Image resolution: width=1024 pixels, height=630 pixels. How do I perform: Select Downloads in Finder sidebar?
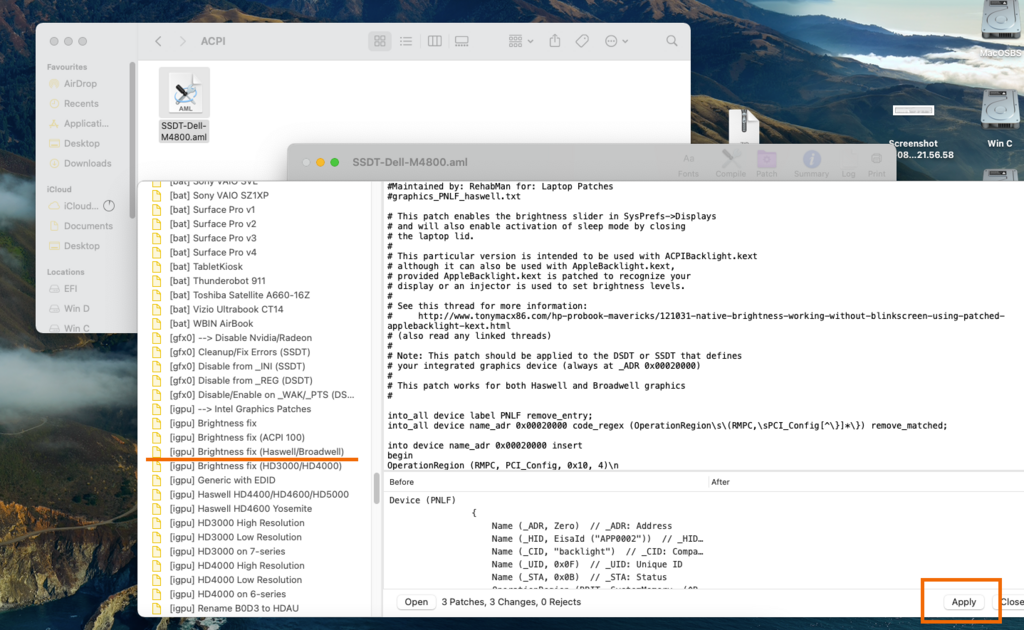tap(88, 163)
